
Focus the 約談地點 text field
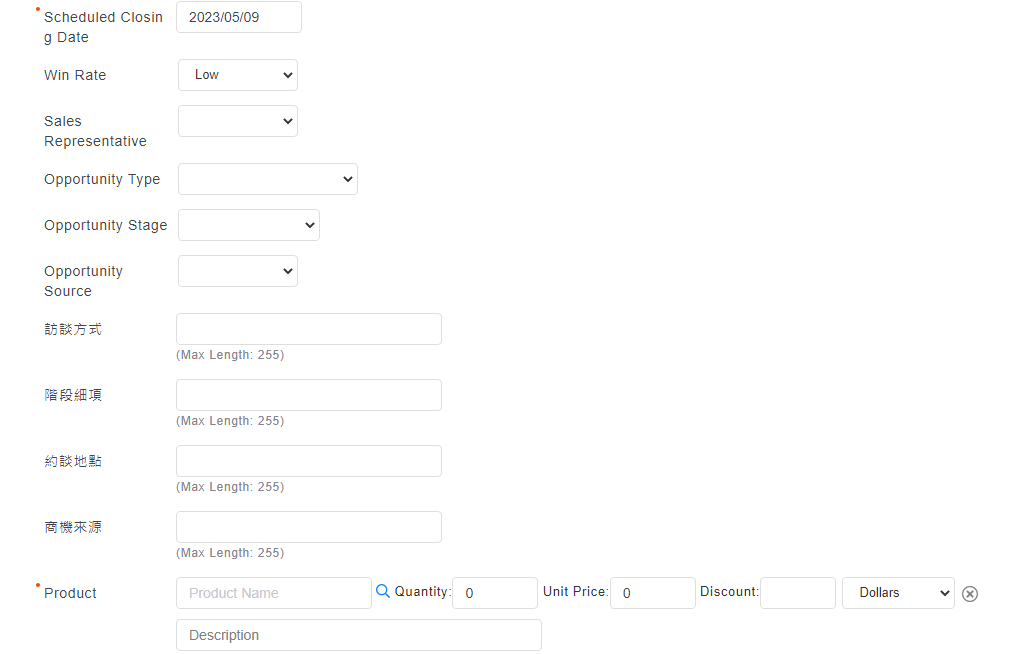tap(309, 461)
